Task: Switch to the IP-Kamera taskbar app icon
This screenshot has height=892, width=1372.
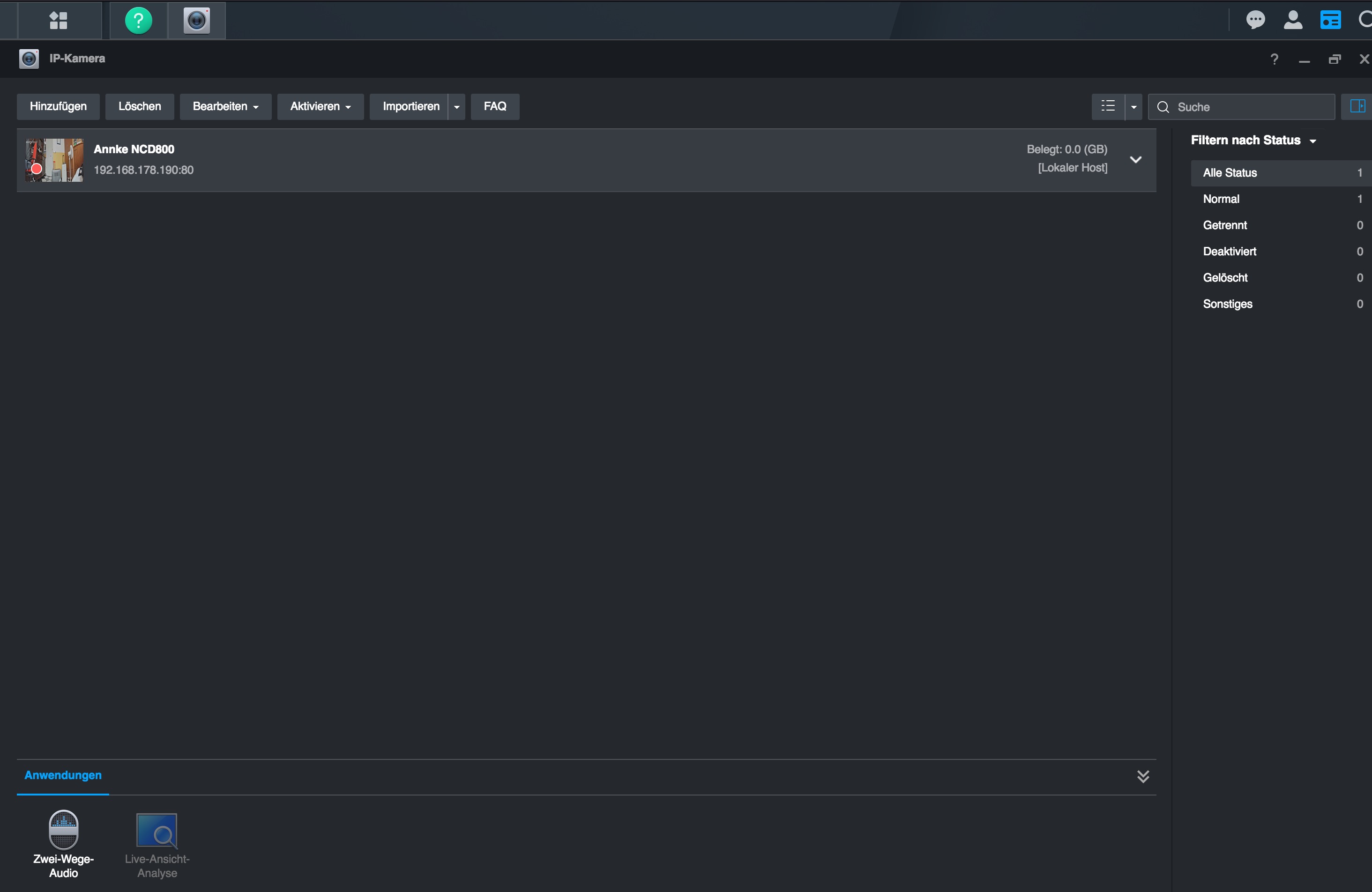Action: pyautogui.click(x=197, y=21)
